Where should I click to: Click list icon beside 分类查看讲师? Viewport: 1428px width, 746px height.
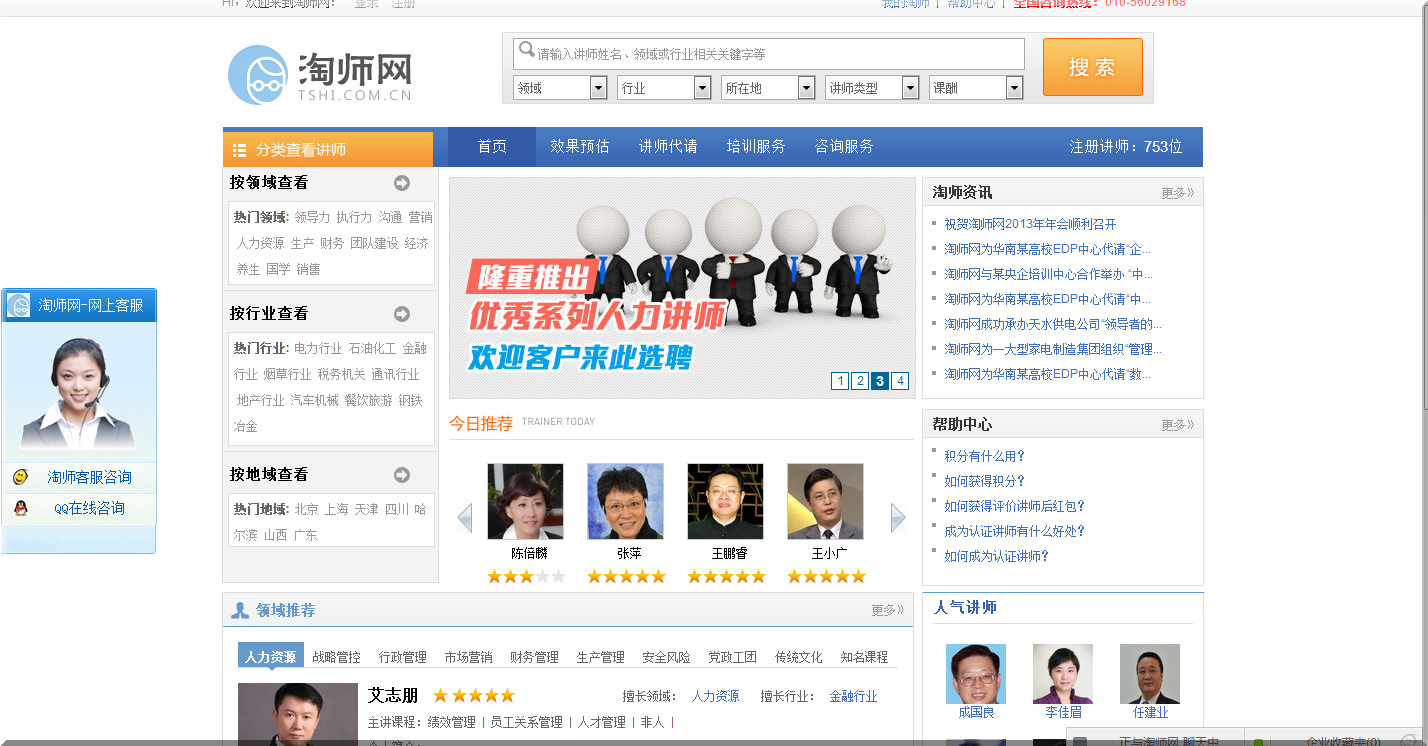[239, 150]
